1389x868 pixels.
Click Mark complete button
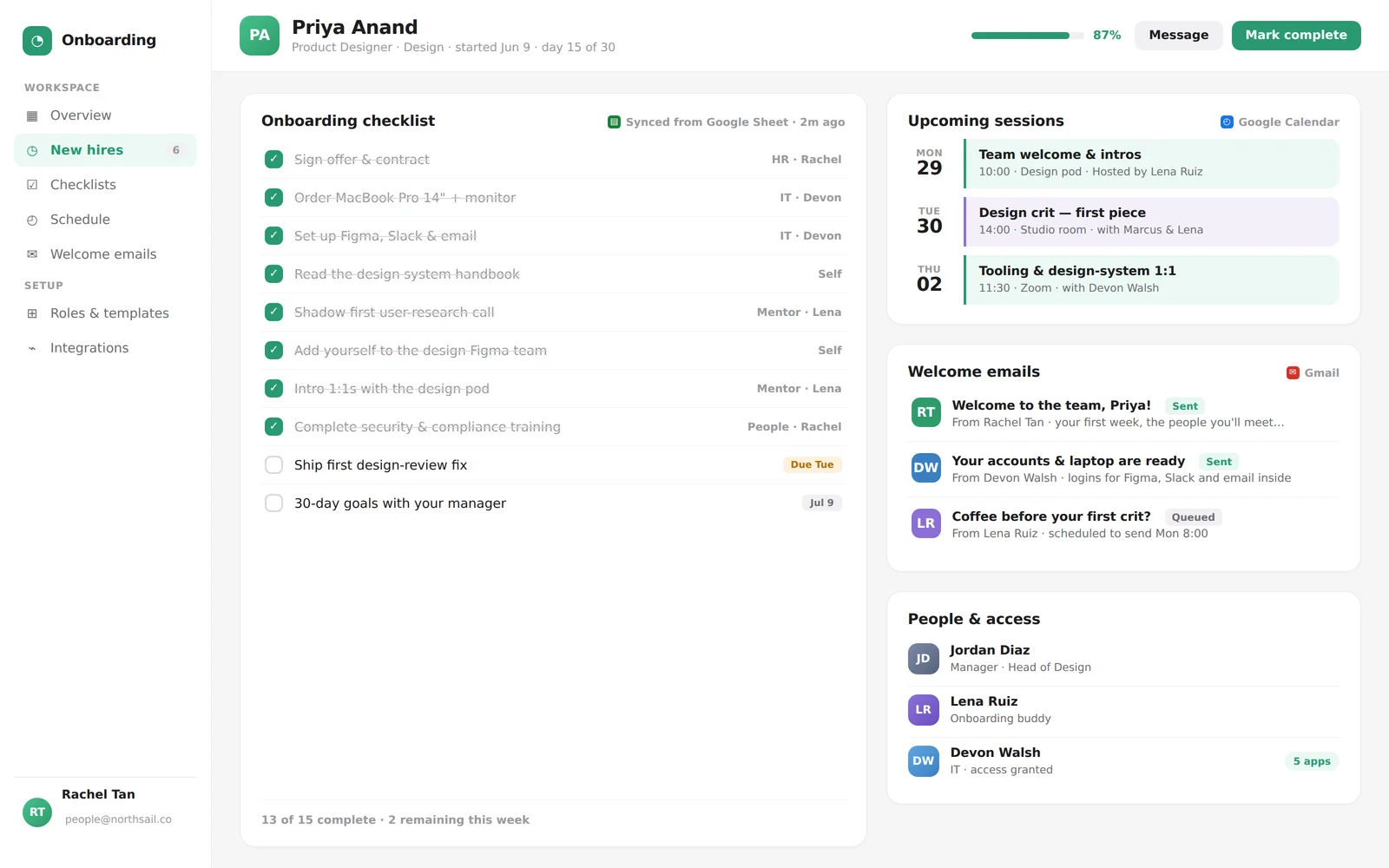pyautogui.click(x=1296, y=36)
